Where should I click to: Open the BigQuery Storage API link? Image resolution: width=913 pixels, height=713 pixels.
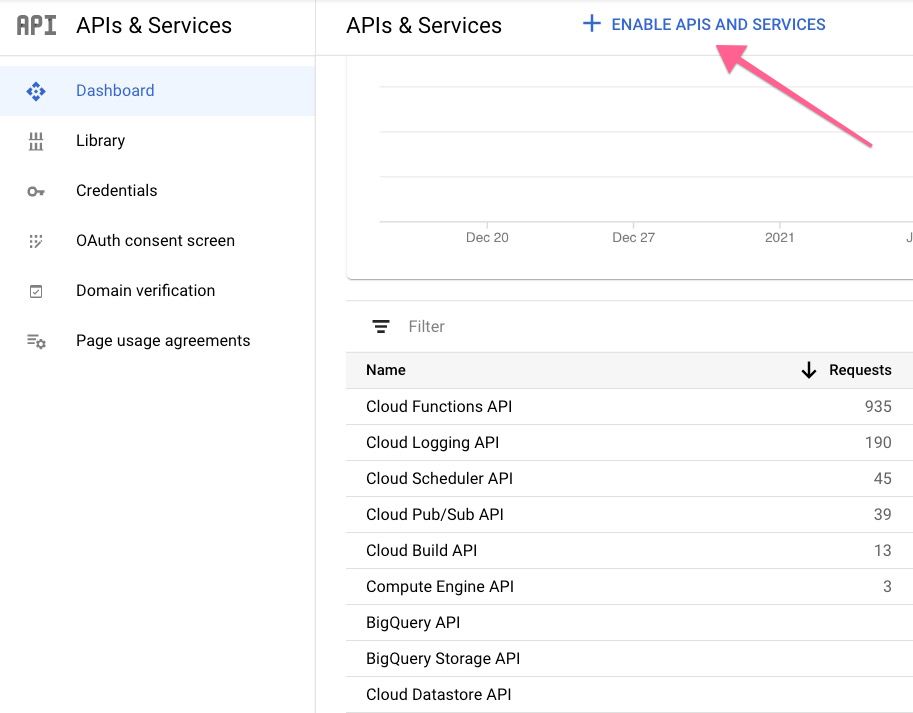443,659
